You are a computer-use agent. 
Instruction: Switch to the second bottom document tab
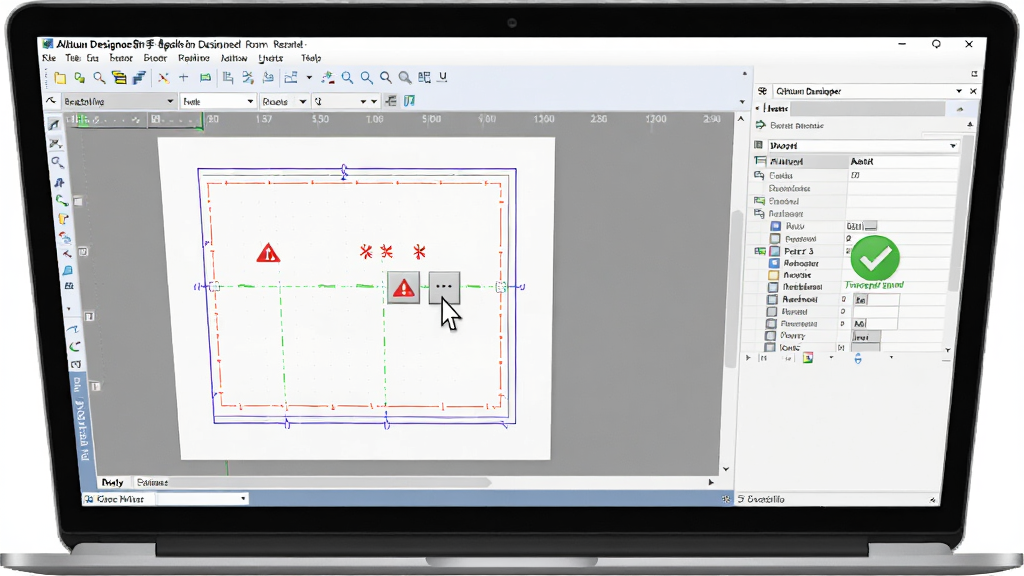(x=152, y=482)
